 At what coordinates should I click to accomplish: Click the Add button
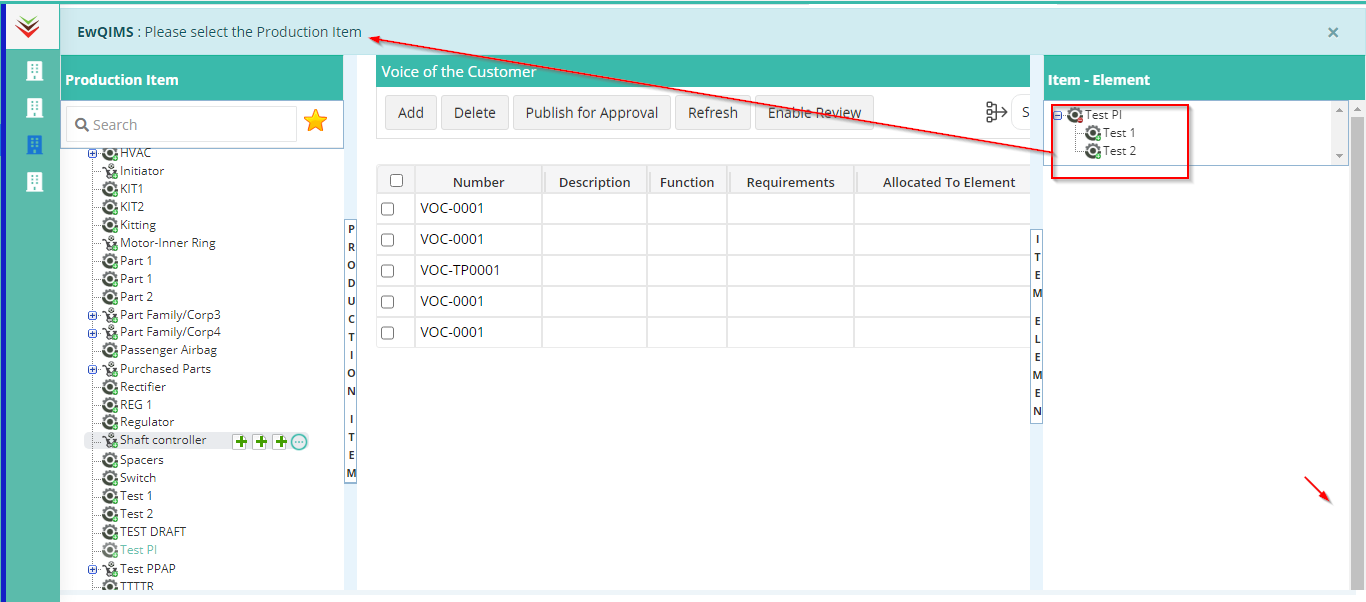[411, 113]
